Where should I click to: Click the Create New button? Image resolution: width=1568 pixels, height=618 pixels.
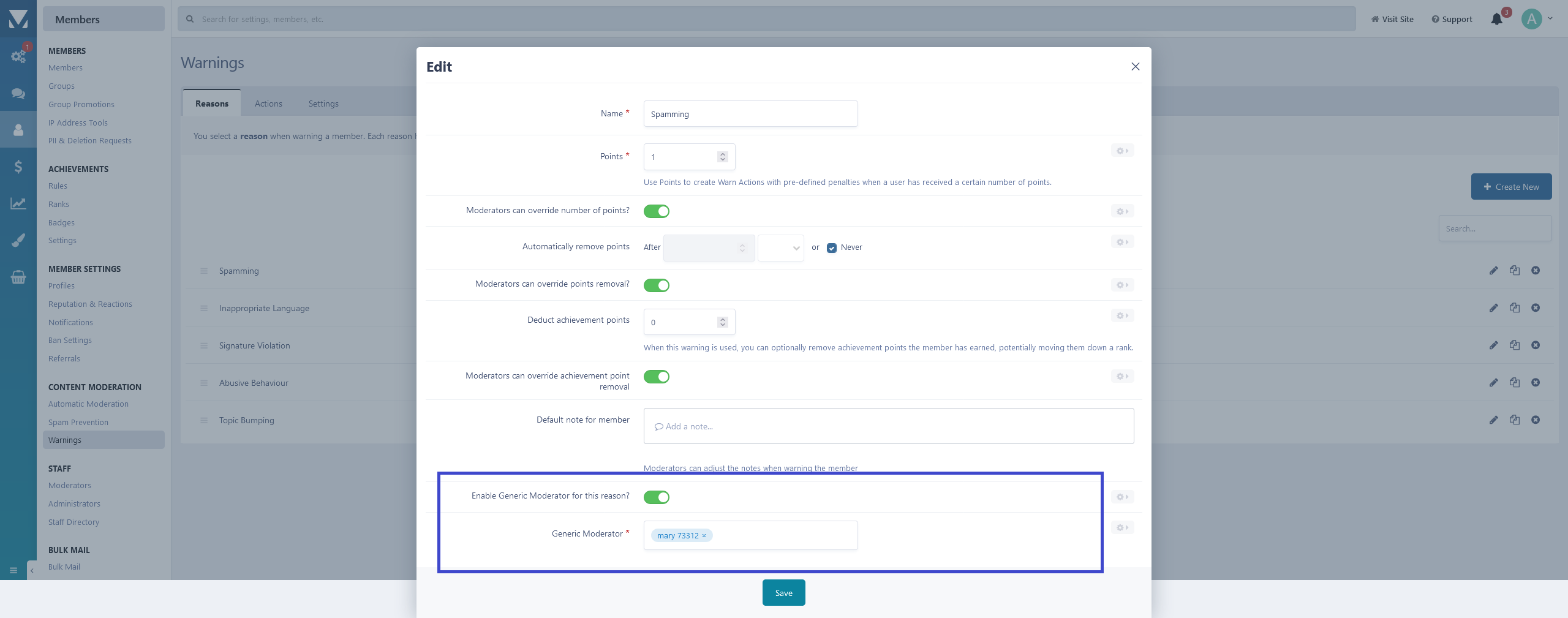coord(1511,187)
